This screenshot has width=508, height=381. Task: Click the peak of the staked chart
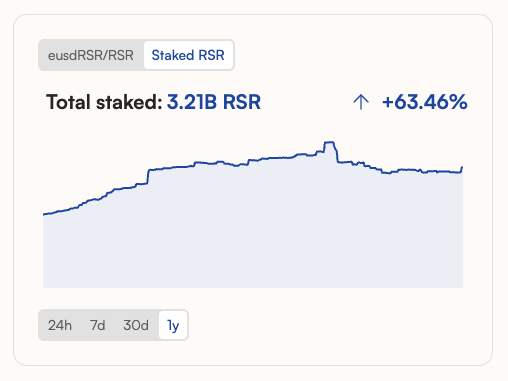click(329, 143)
